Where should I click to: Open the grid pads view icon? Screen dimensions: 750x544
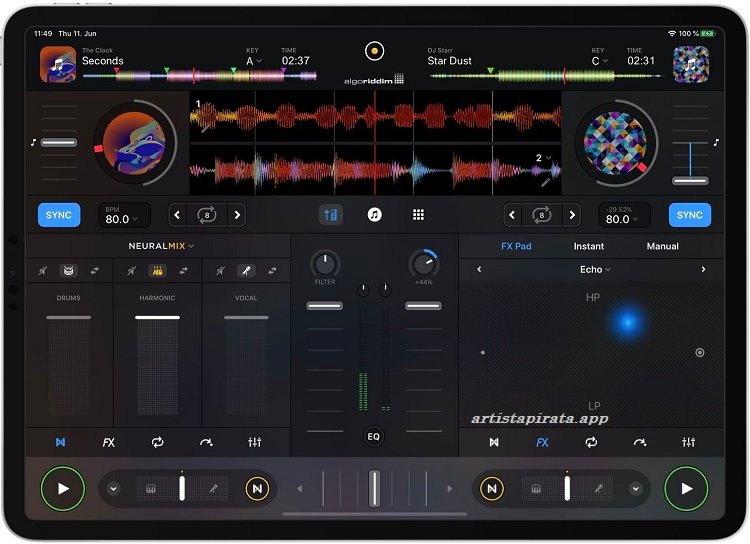tap(418, 215)
